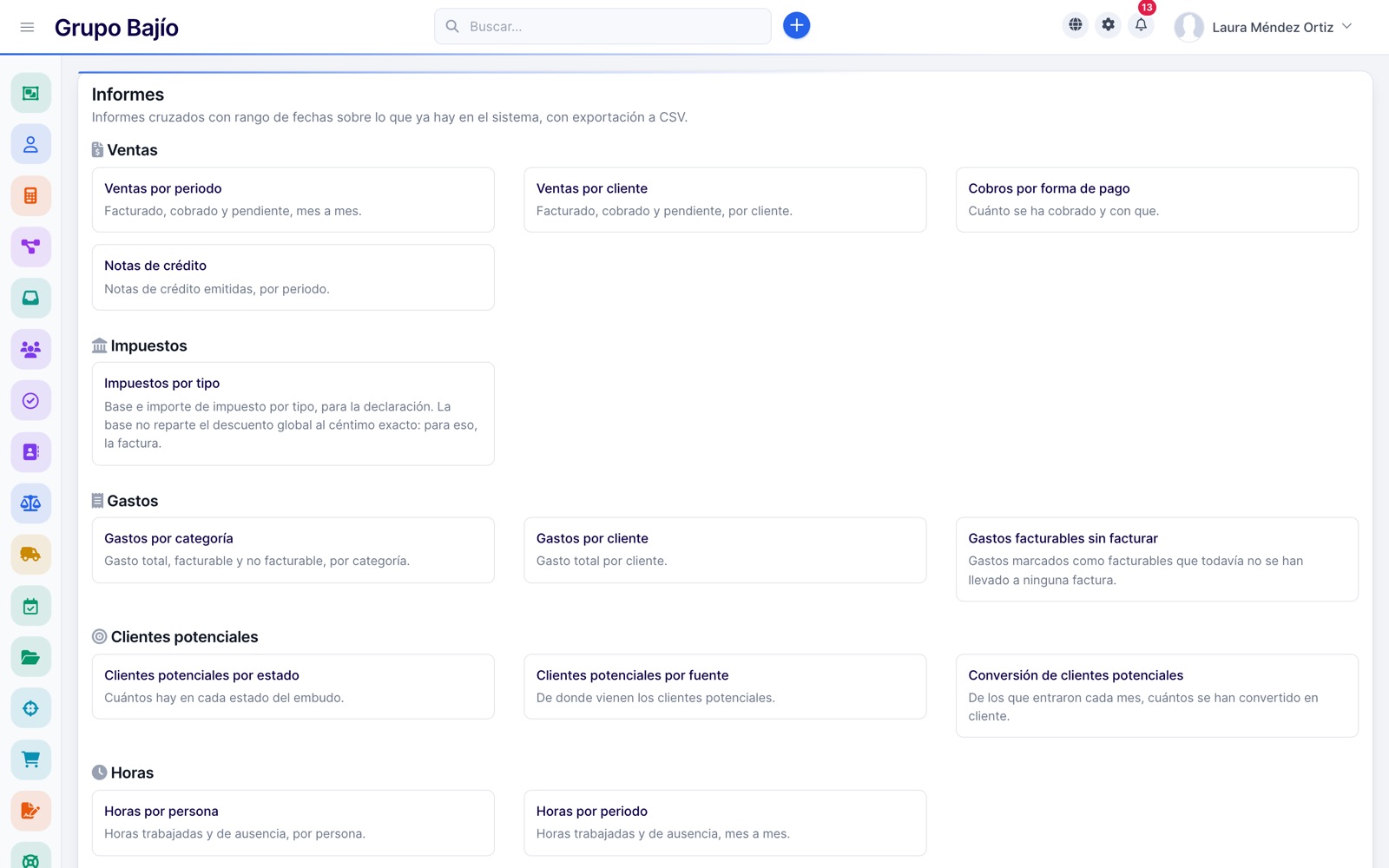This screenshot has height=868, width=1389.
Task: Open the Horas por periodo report
Action: 725,823
